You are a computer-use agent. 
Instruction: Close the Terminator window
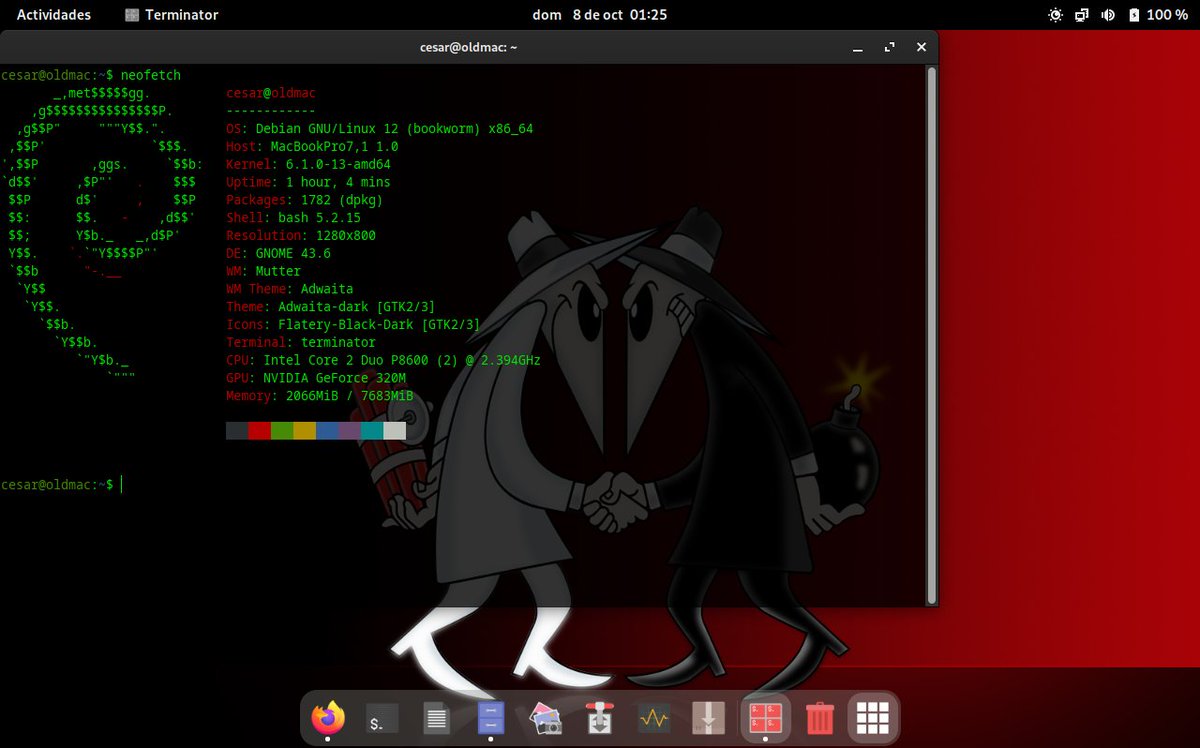pyautogui.click(x=922, y=47)
